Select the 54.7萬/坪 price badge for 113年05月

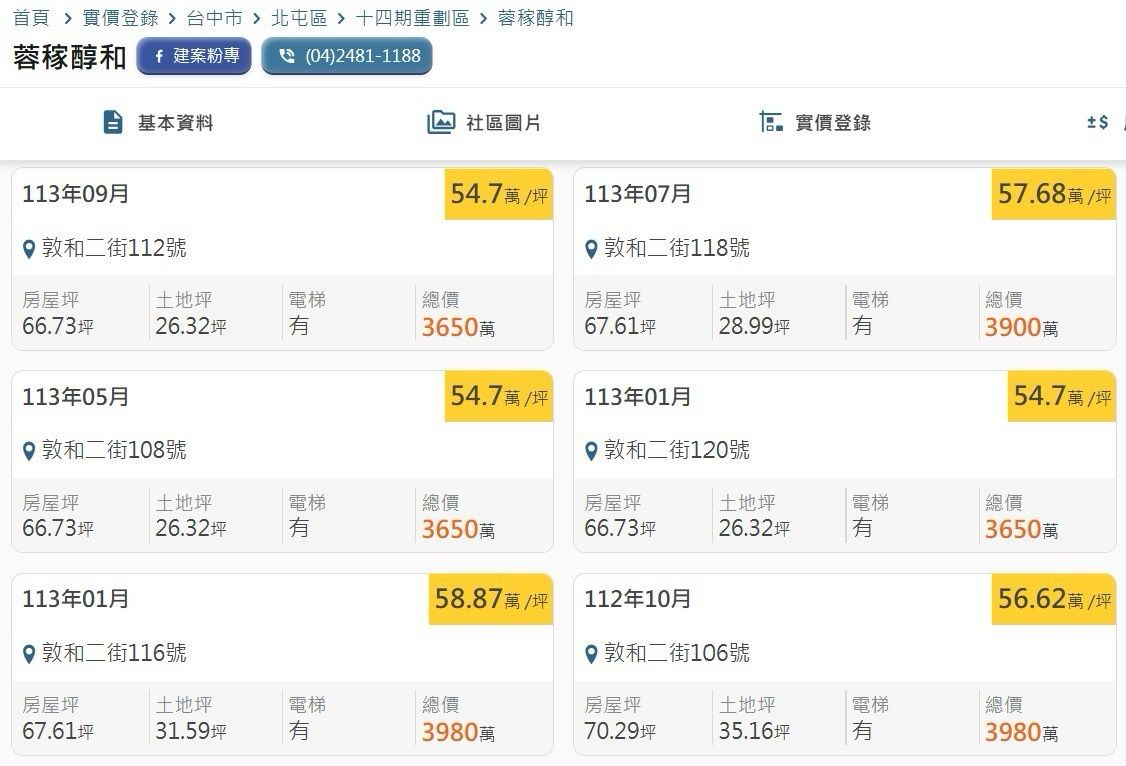[499, 397]
